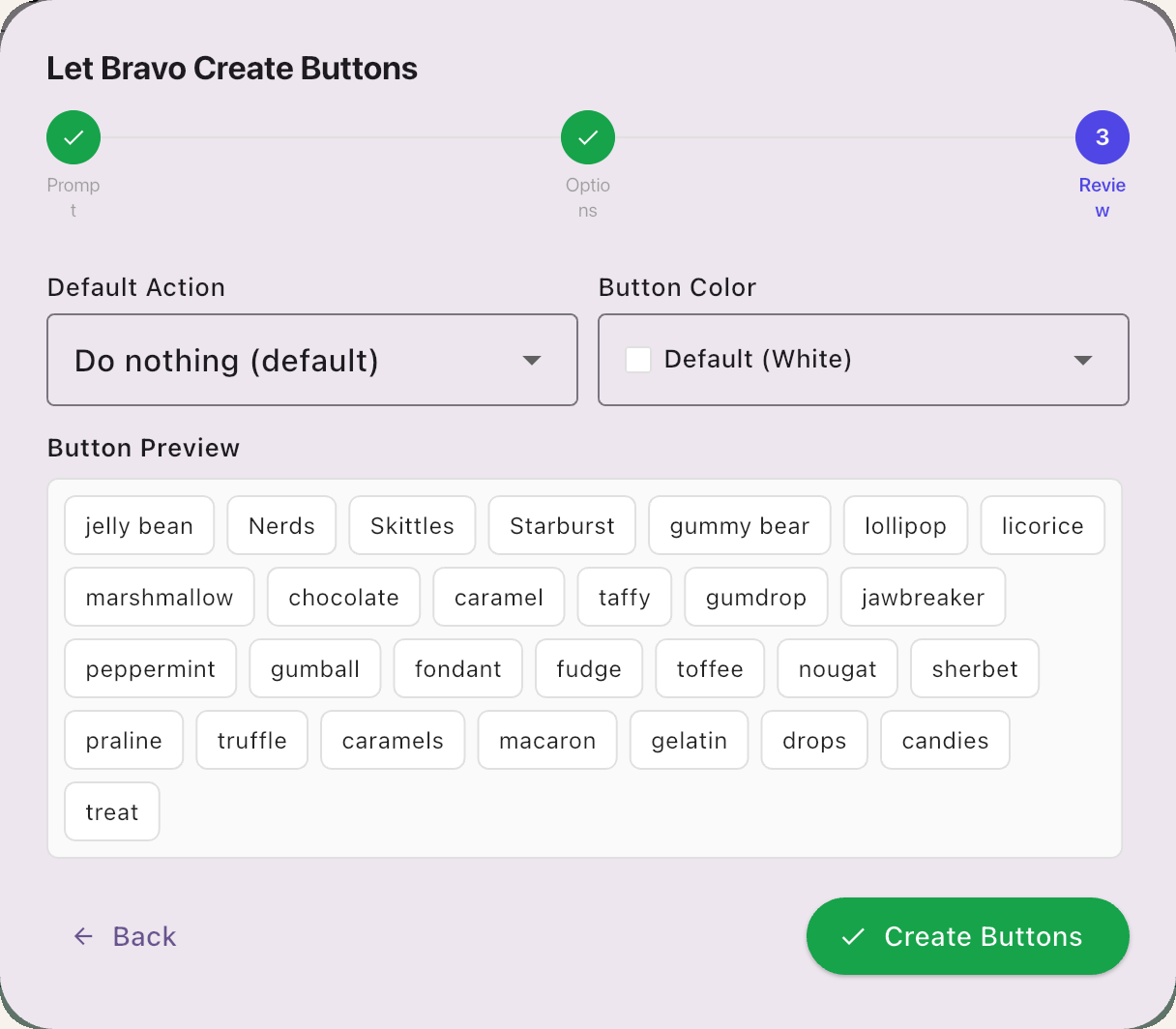Click the sherbet preview button
The height and width of the screenshot is (1029, 1176).
(975, 668)
